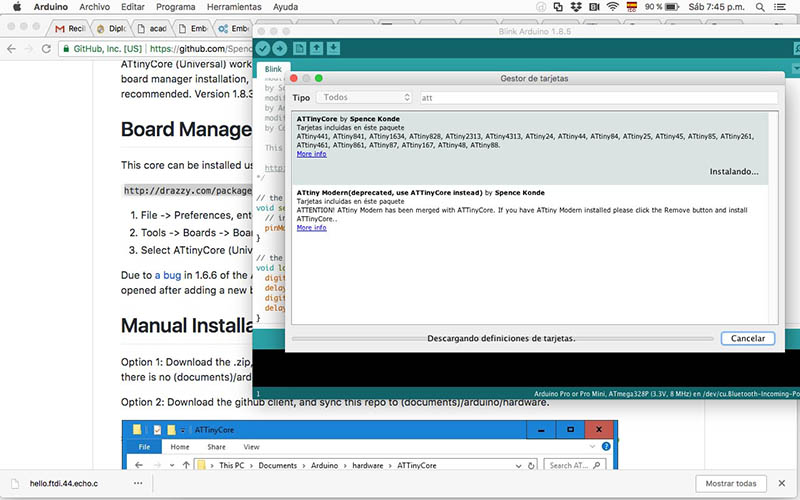The height and width of the screenshot is (500, 800).
Task: Click the ATTinyCore Windows Explorer screenshot image
Action: (x=369, y=445)
